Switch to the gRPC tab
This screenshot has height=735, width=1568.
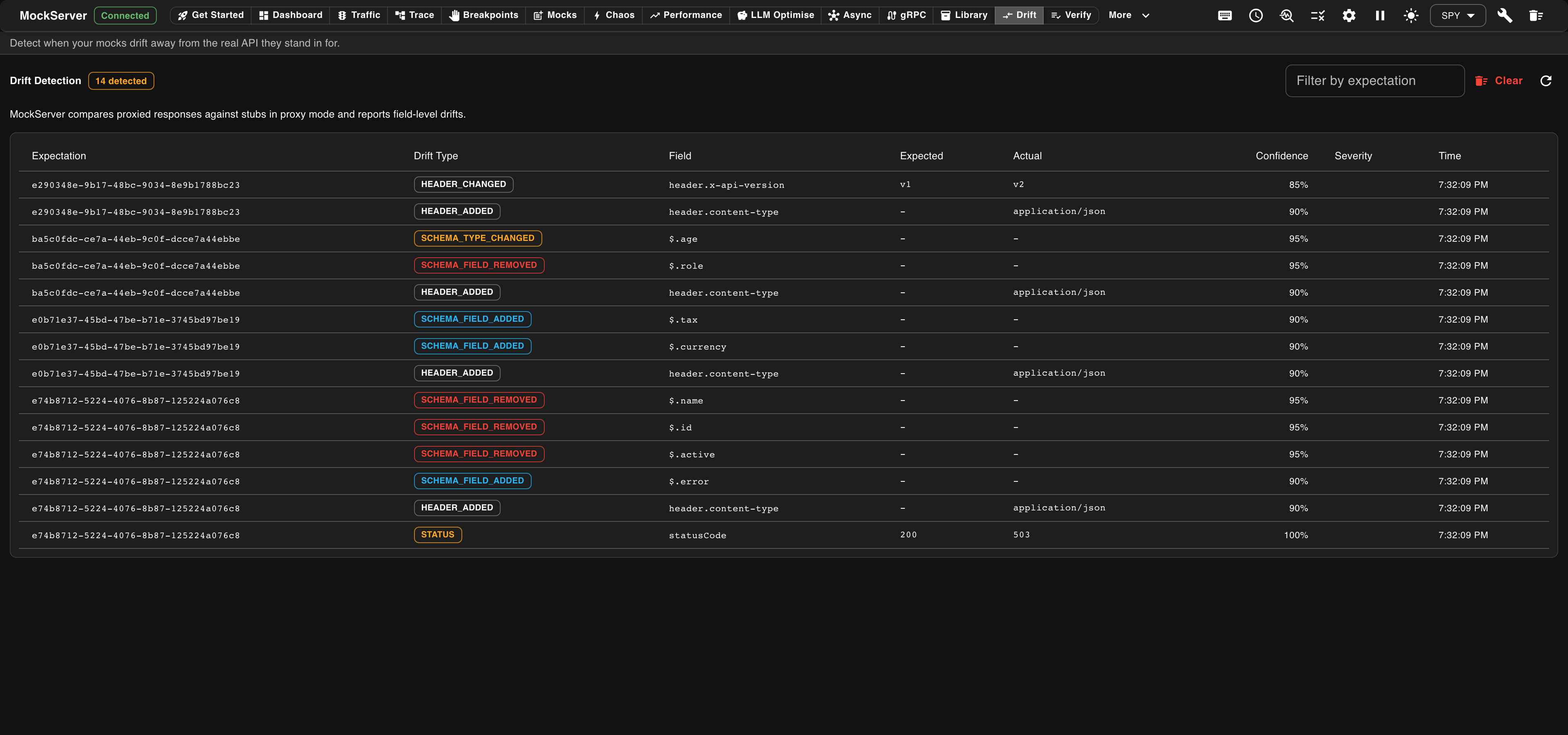coord(906,15)
